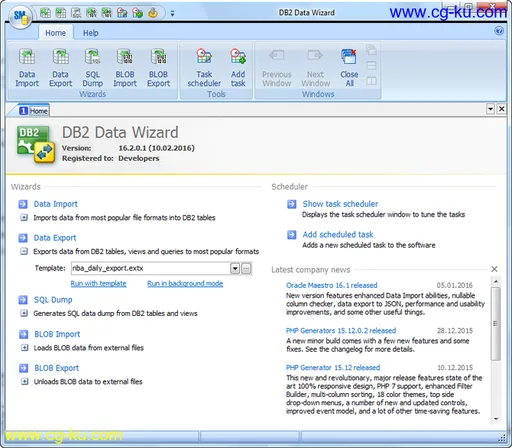512x448 pixels.
Task: Switch to the Home ribbon tab
Action: 55,33
